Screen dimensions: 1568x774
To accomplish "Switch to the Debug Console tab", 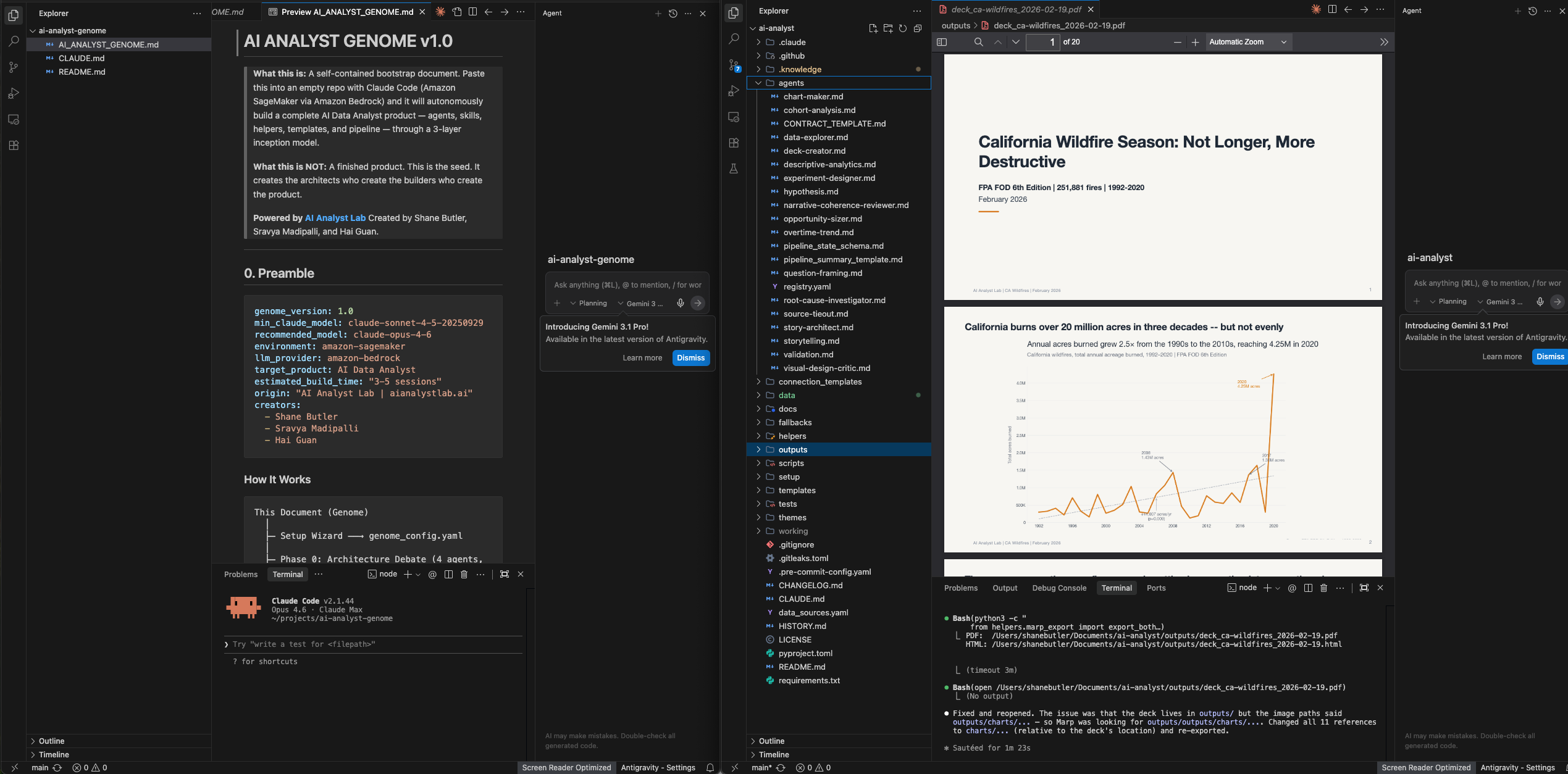I will point(1059,588).
